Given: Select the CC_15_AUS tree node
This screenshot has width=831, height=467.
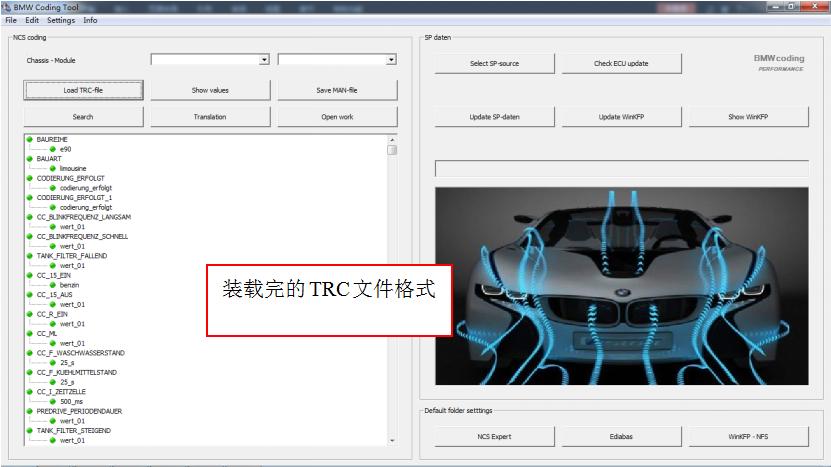Looking at the screenshot, I should pyautogui.click(x=54, y=295).
